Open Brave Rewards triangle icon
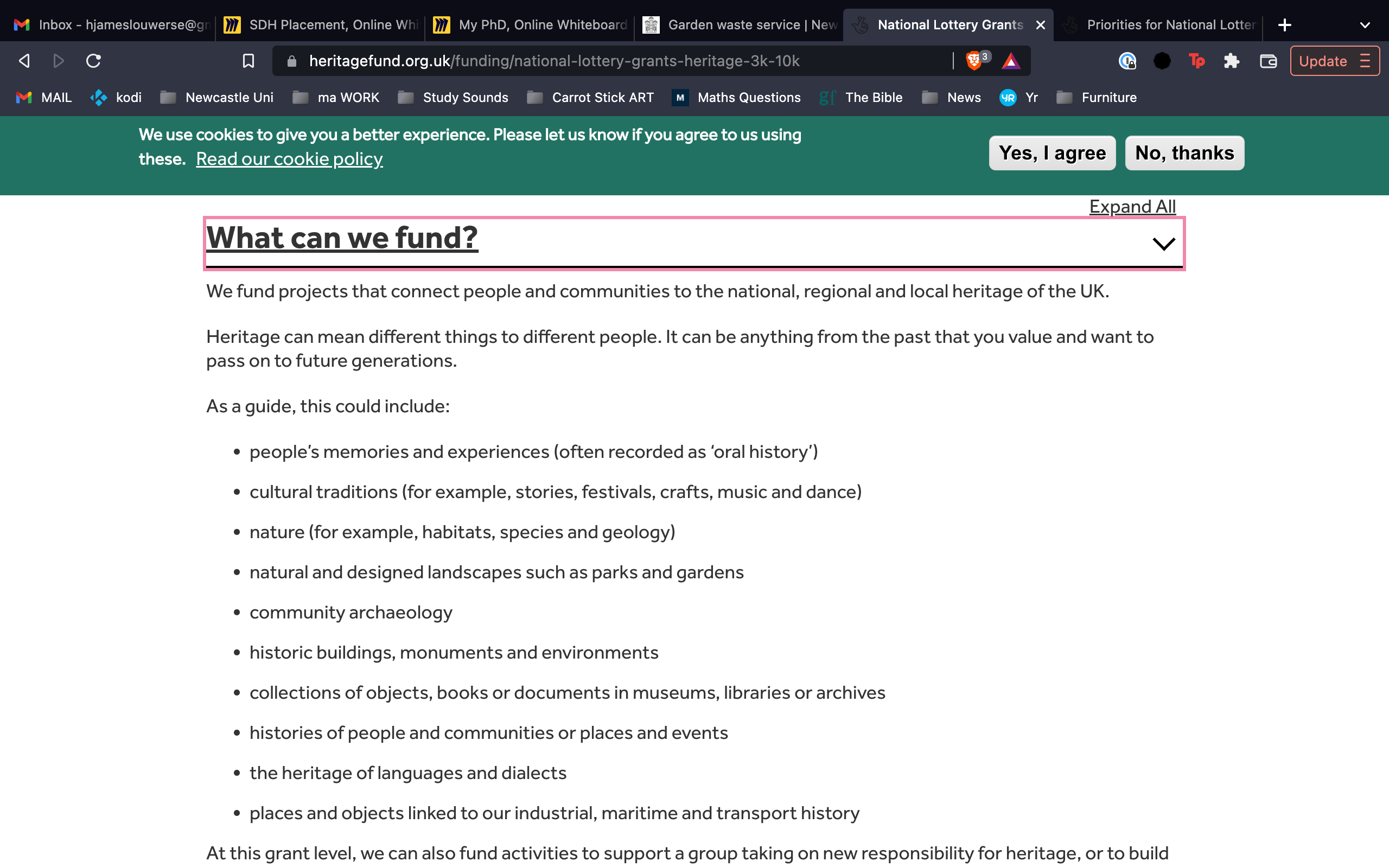The image size is (1389, 868). 1011,61
